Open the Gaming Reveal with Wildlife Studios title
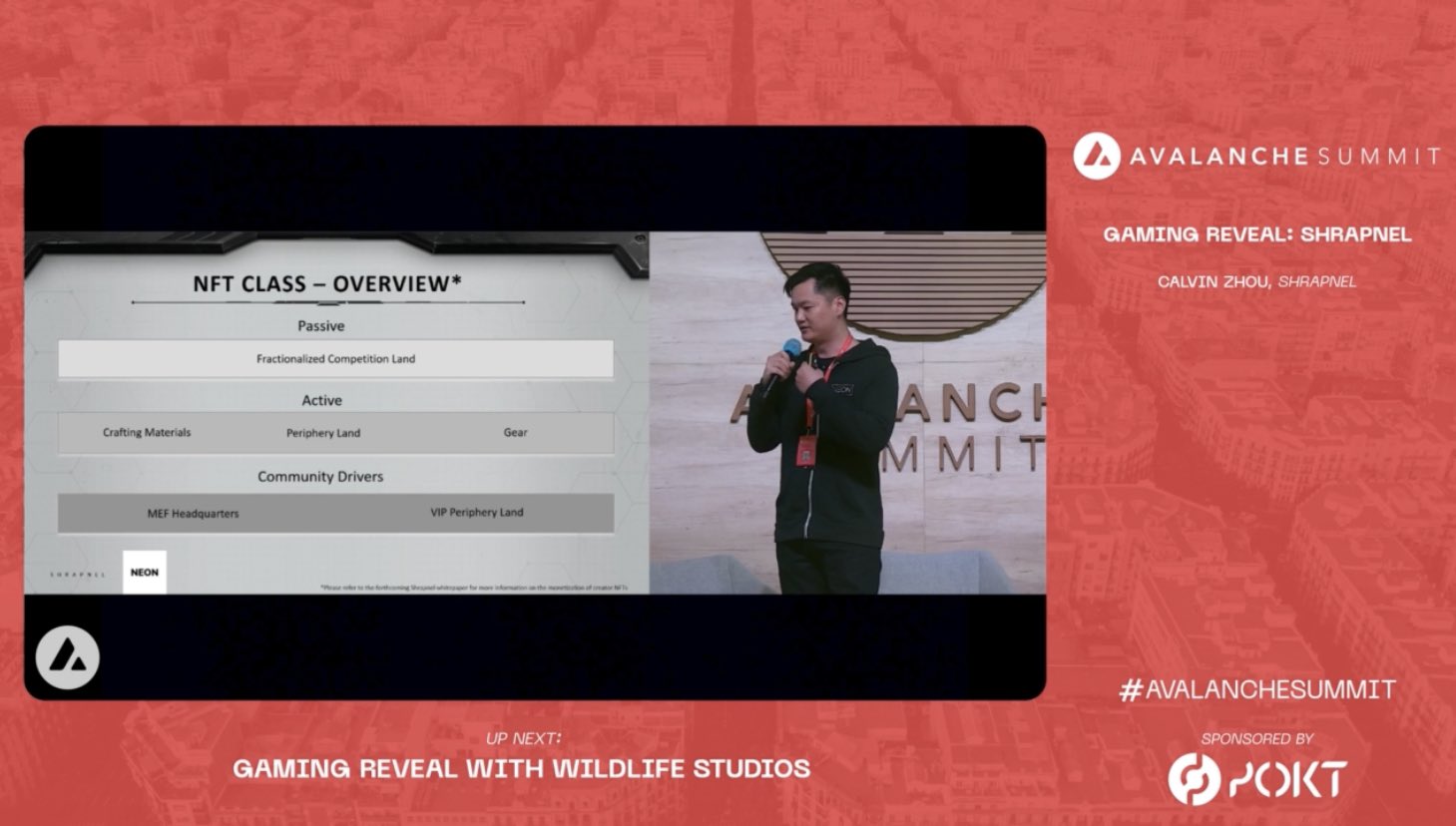 click(x=521, y=768)
